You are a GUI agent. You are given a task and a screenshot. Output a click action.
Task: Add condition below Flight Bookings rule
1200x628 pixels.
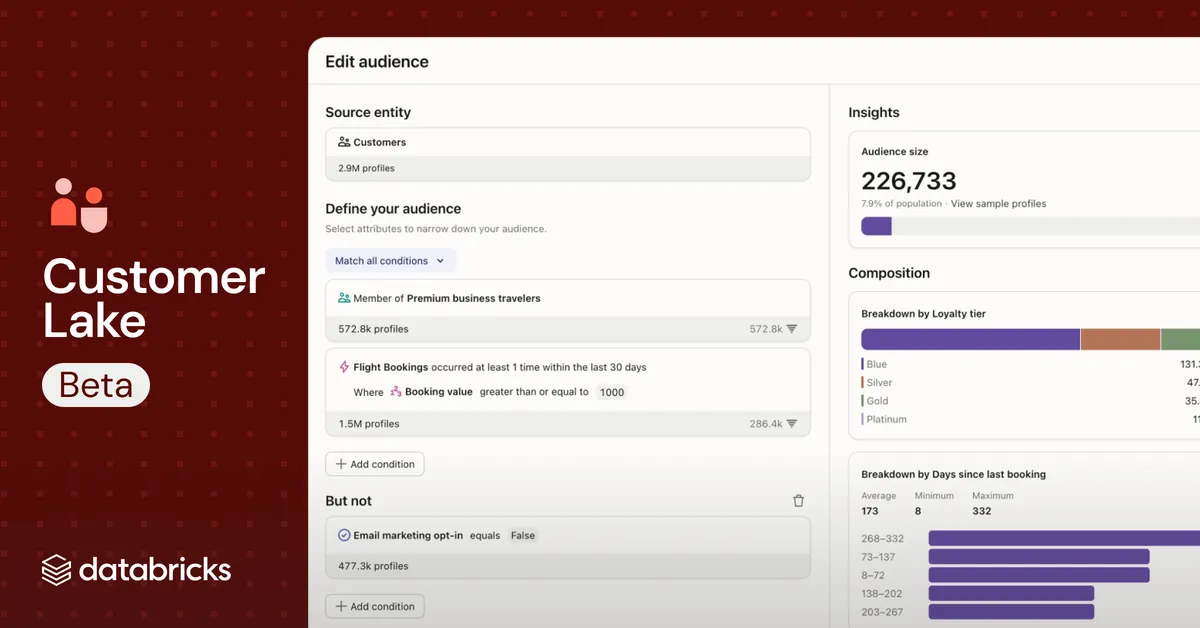(375, 464)
